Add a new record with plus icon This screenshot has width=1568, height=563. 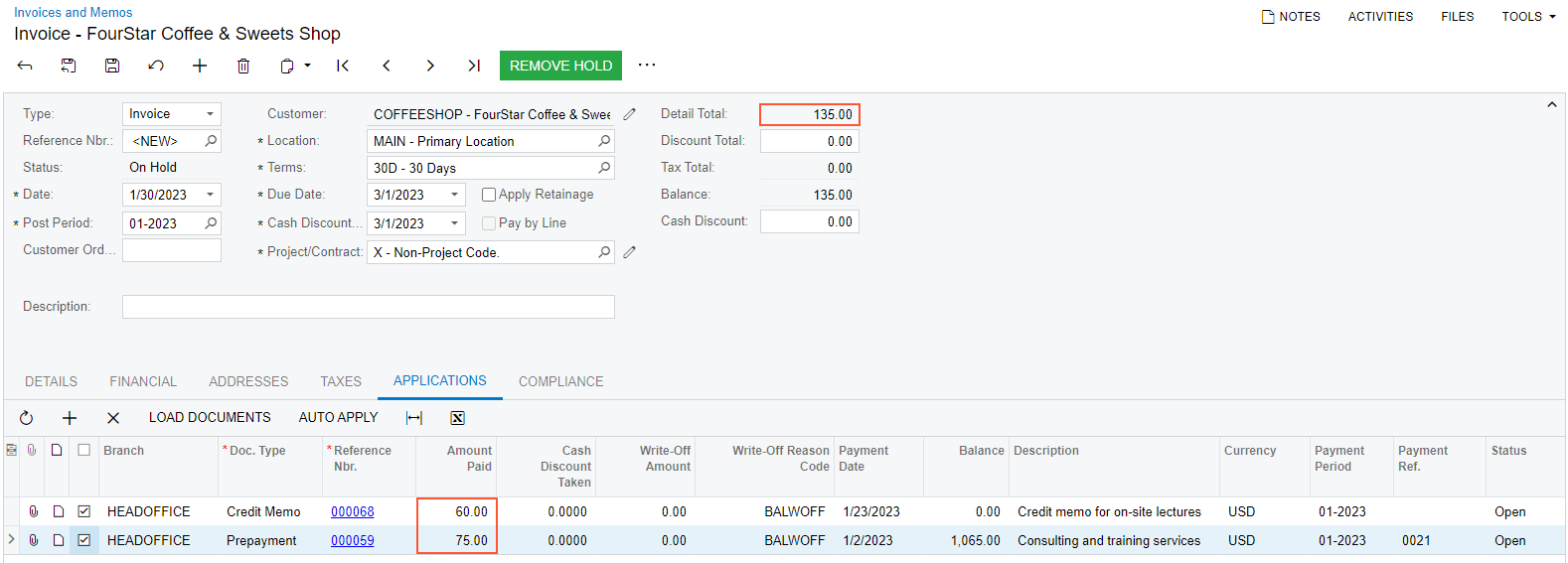[x=200, y=66]
